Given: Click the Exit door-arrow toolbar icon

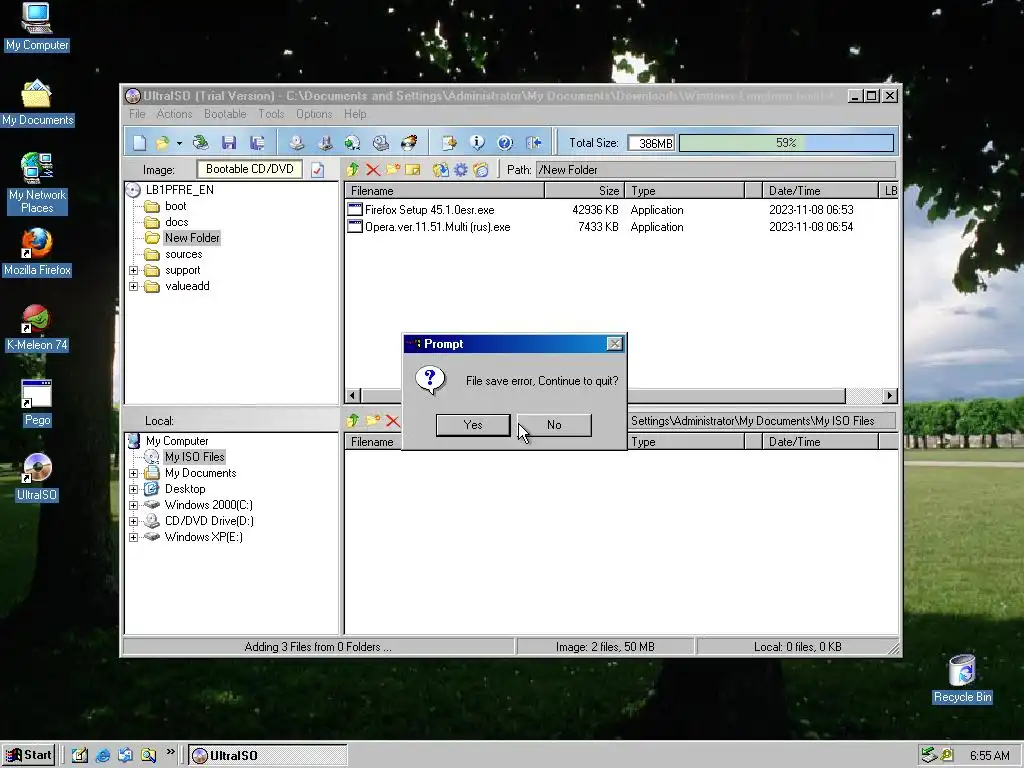Looking at the screenshot, I should tap(534, 142).
